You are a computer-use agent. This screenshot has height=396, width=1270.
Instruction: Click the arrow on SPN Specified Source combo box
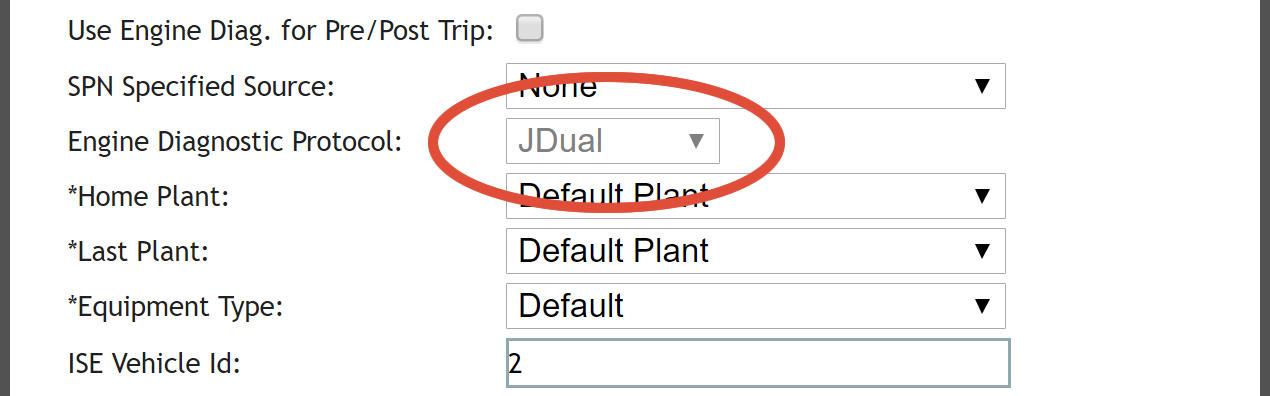pos(981,86)
